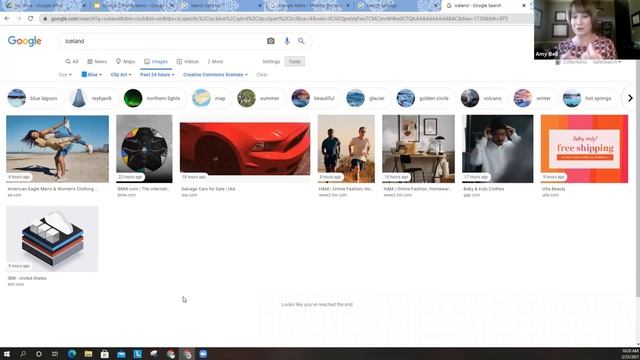Open Microsoft Store from the taskbar

(x=104, y=354)
